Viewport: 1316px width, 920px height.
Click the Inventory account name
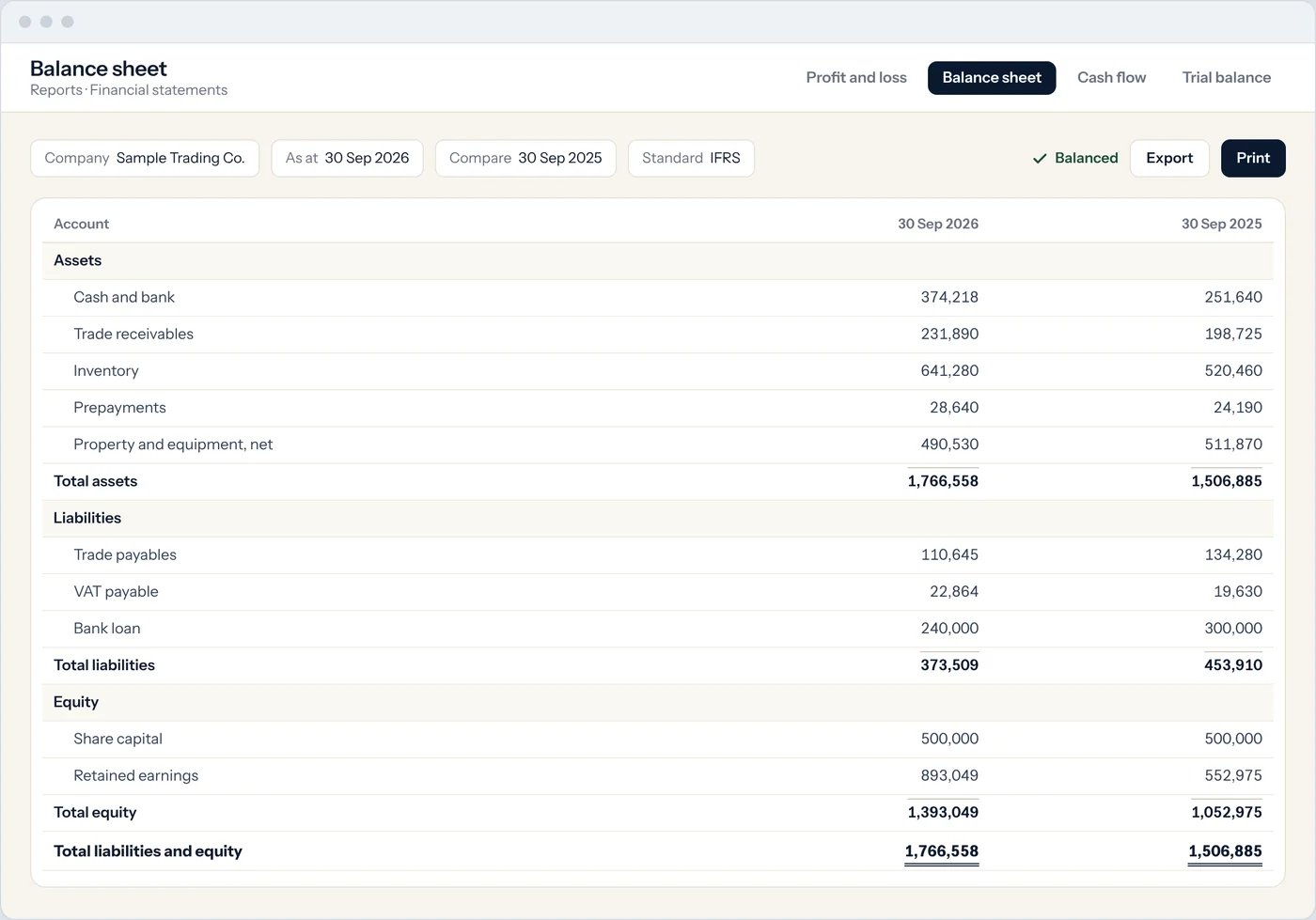[106, 370]
